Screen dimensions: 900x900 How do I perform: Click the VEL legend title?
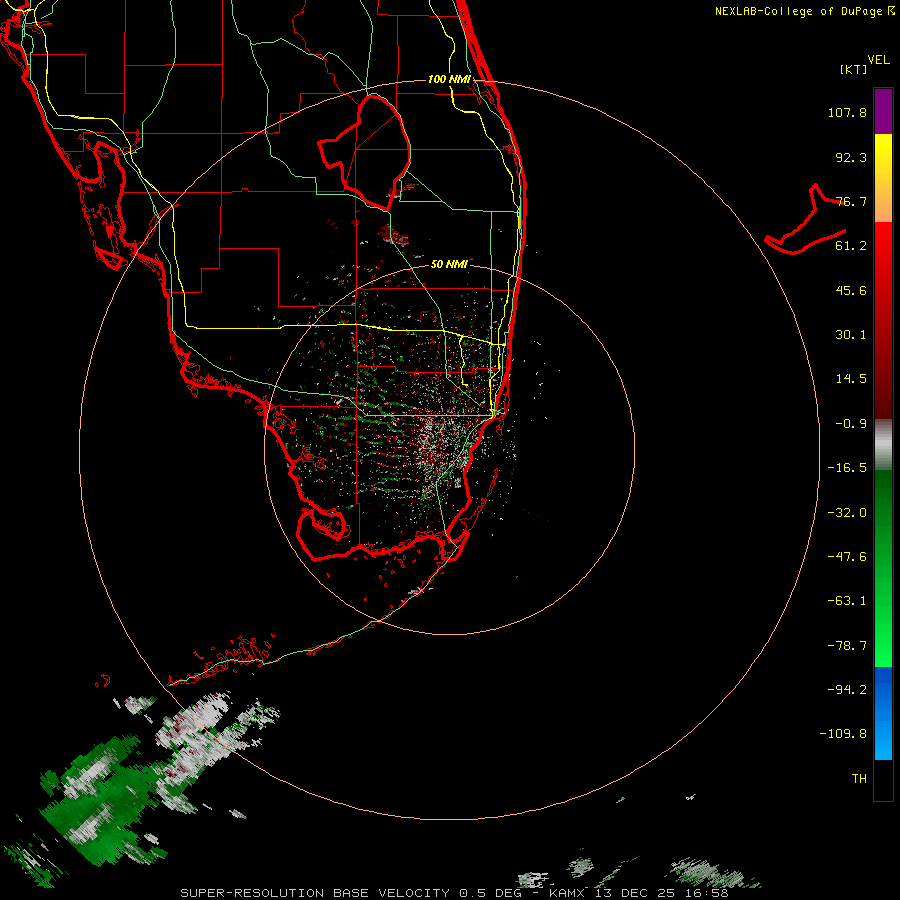(878, 60)
